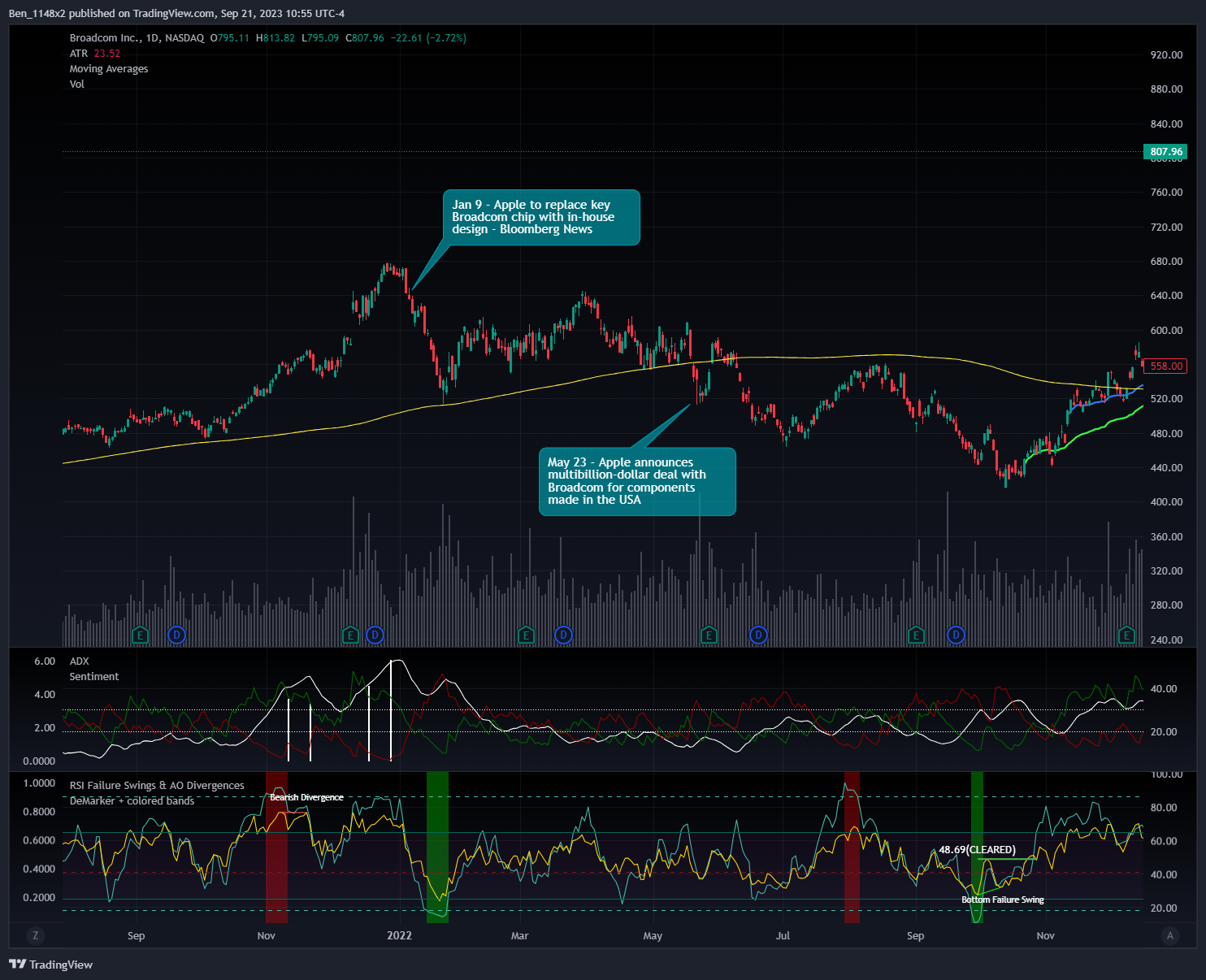The image size is (1206, 980).
Task: Click the 240.00 price axis label
Action: tap(1166, 640)
